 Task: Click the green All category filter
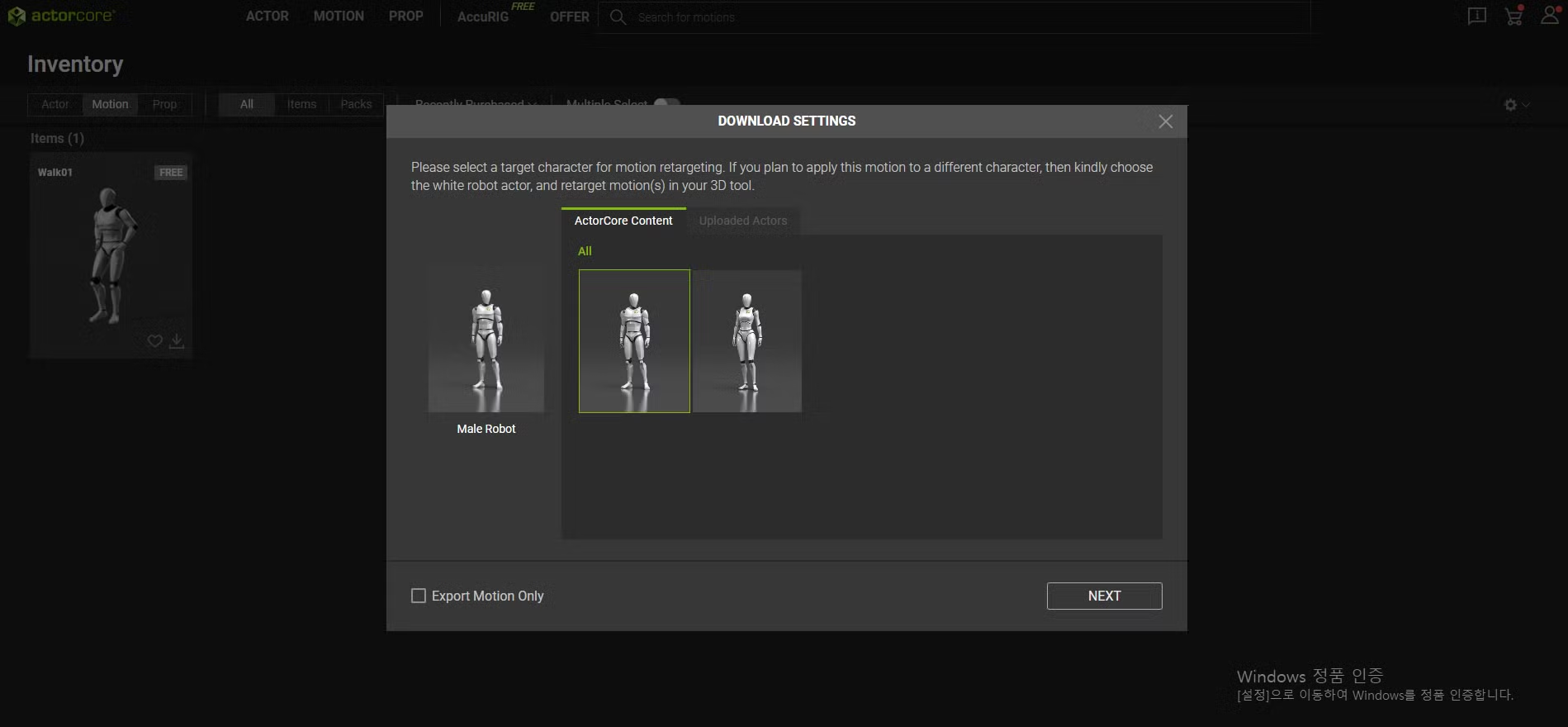585,251
